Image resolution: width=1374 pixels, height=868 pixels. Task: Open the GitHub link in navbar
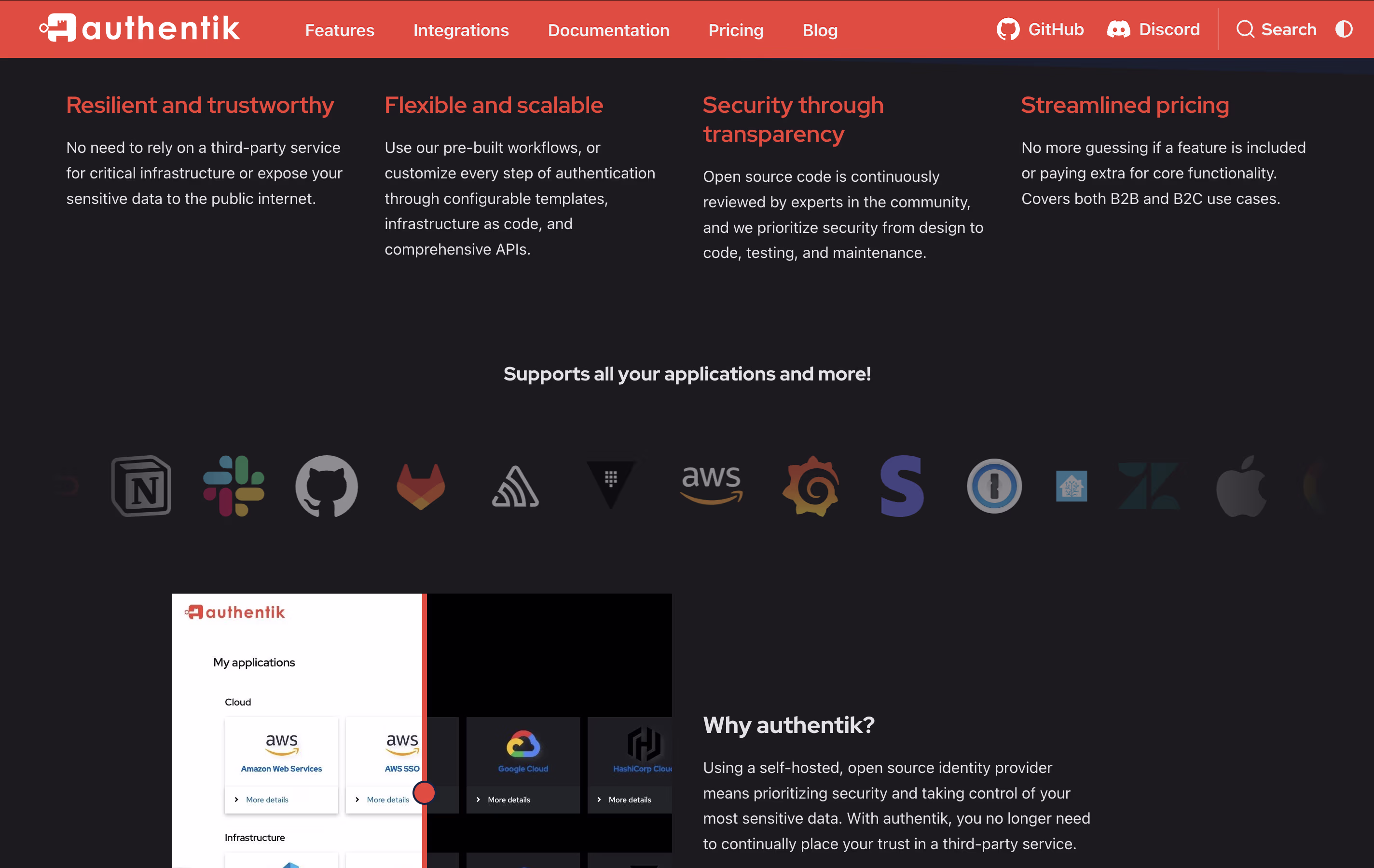1040,29
